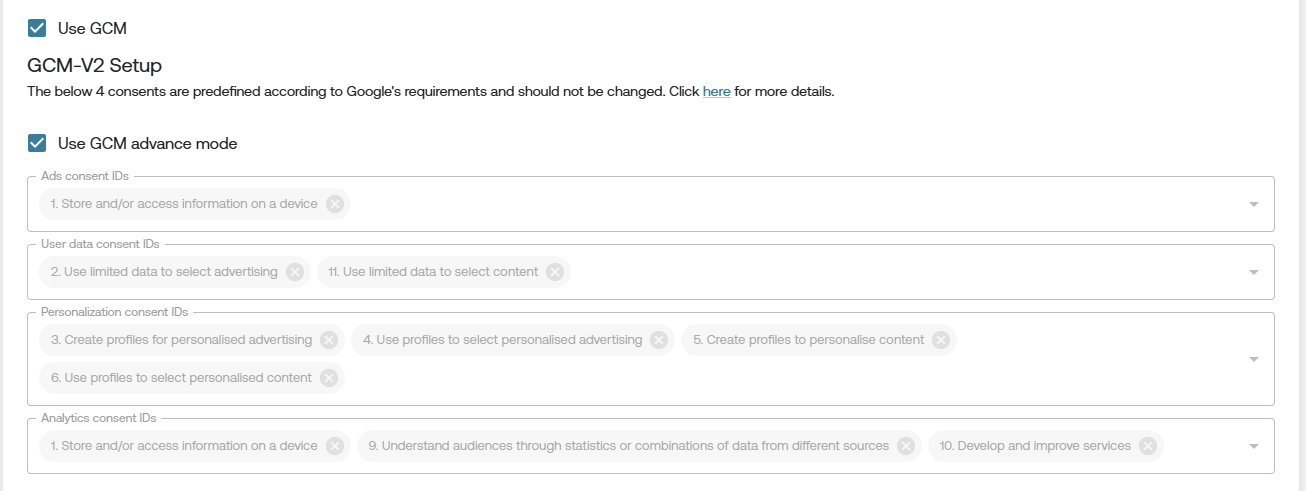Expand Personalization consent IDs dropdown arrow
Viewport: 1306px width, 491px height.
(1254, 359)
